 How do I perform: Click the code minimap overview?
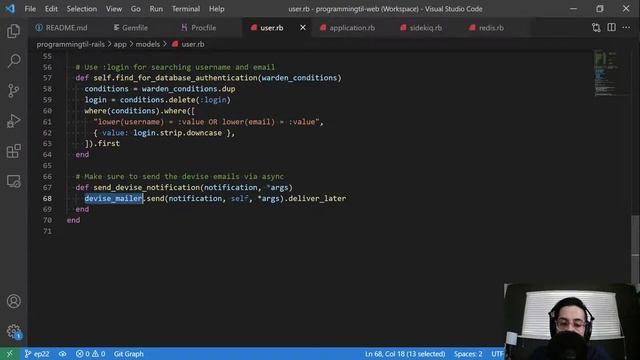pyautogui.click(x=606, y=73)
